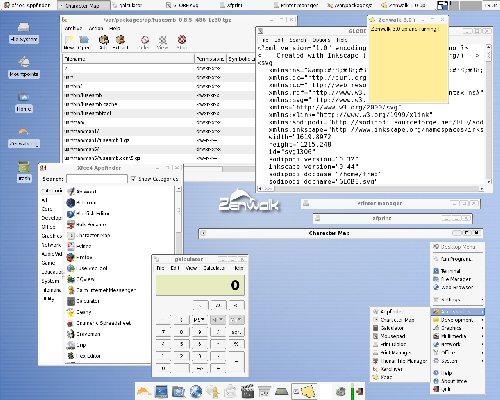Viewport: 500px width, 400px height.
Task: Launch terminal from bottom panel monitor icon
Action: pyautogui.click(x=162, y=392)
